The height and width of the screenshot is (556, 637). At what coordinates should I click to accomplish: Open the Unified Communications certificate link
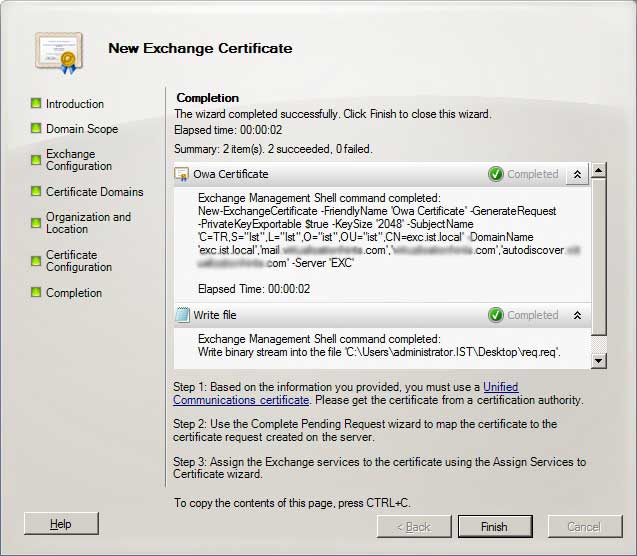500,387
